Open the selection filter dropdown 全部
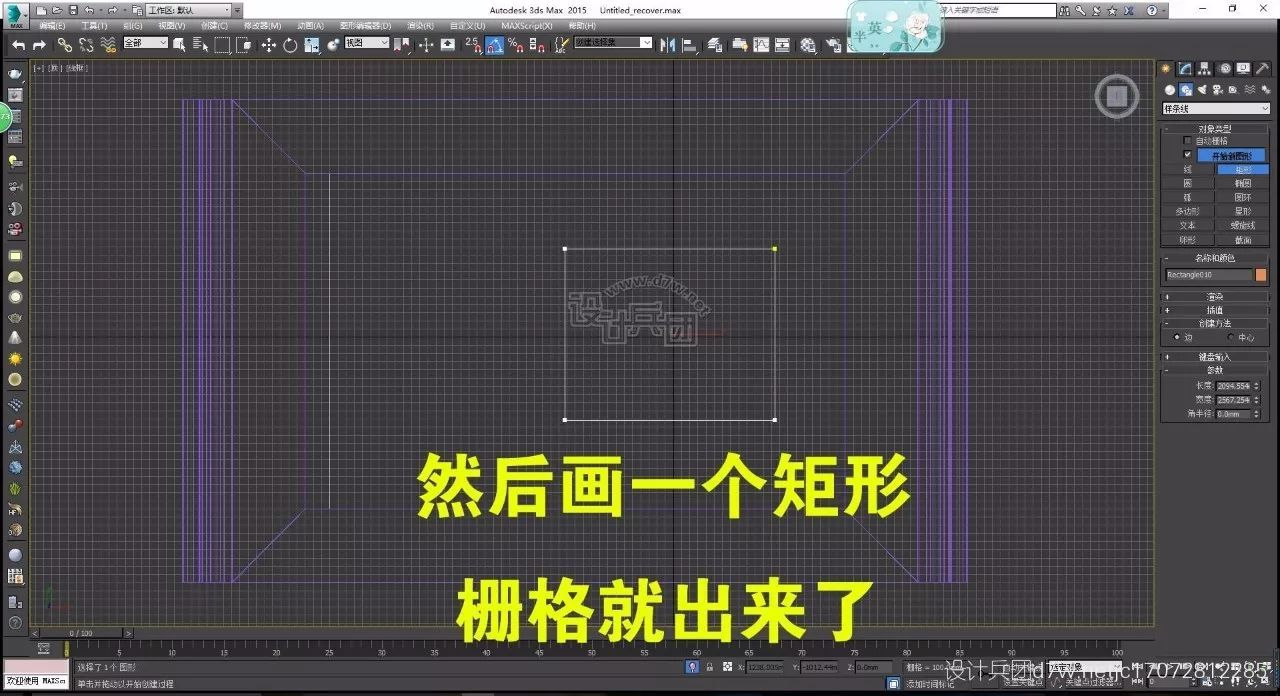Screen dimensions: 1280x696 click(146, 43)
